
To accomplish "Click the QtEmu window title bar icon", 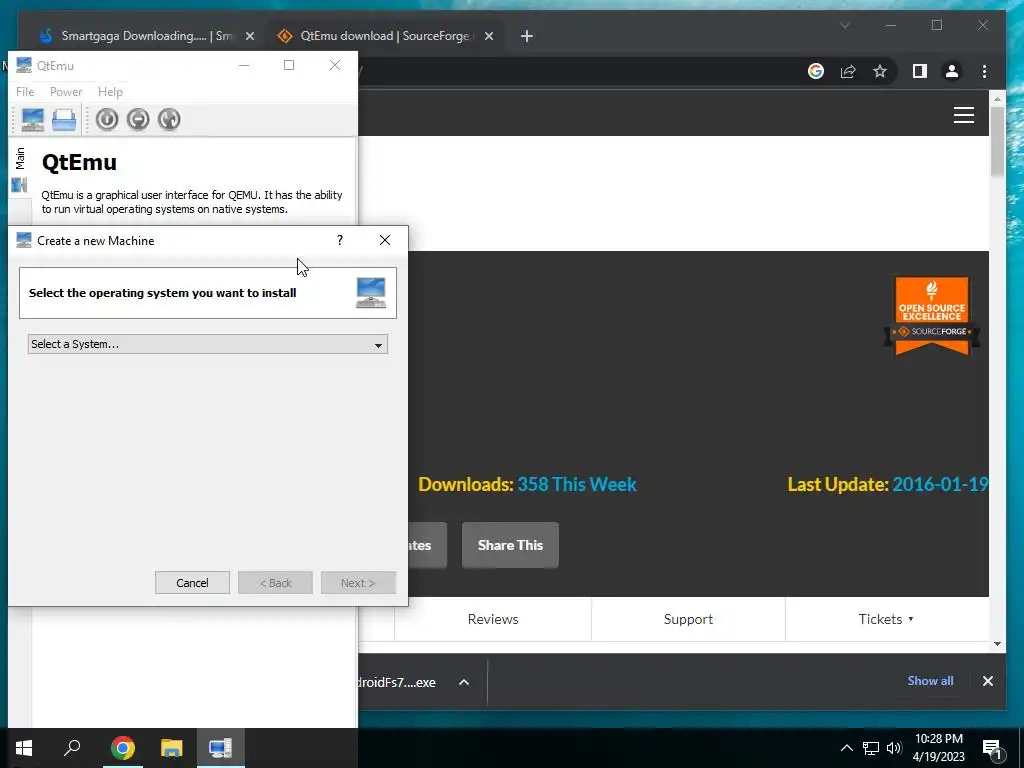I will click(24, 65).
